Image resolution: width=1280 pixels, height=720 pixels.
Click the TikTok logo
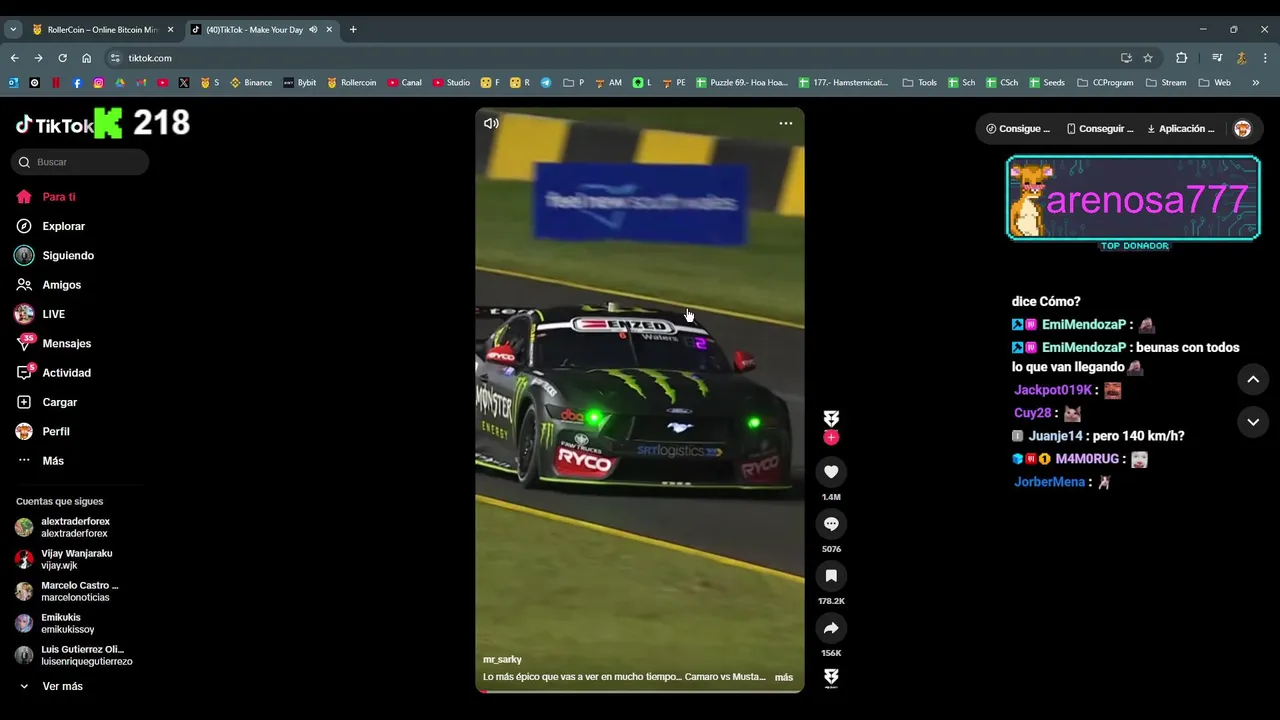coord(55,125)
